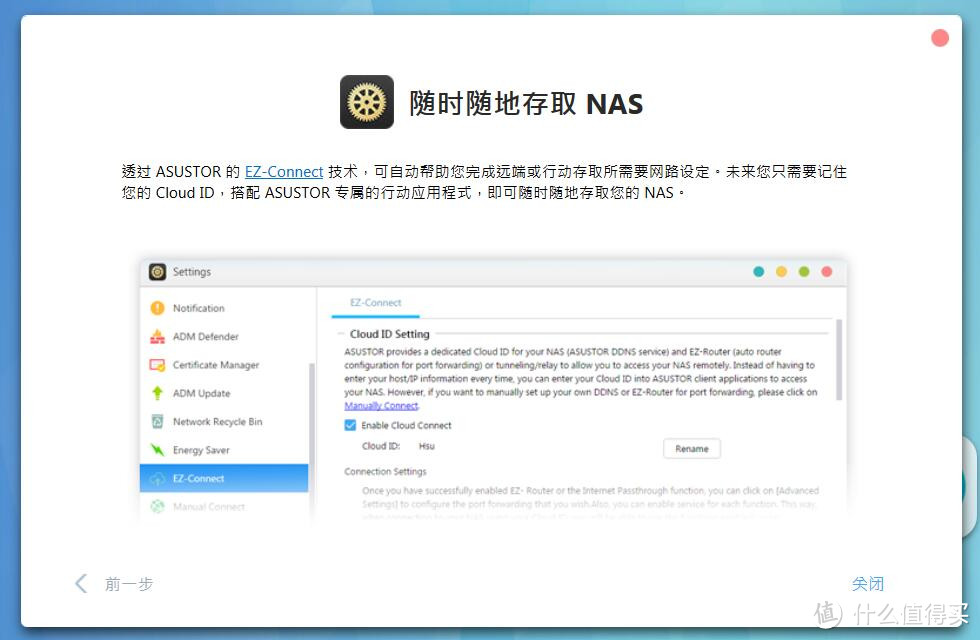The width and height of the screenshot is (980, 640).
Task: Click the Cloud ID value Hsu
Action: tap(427, 446)
